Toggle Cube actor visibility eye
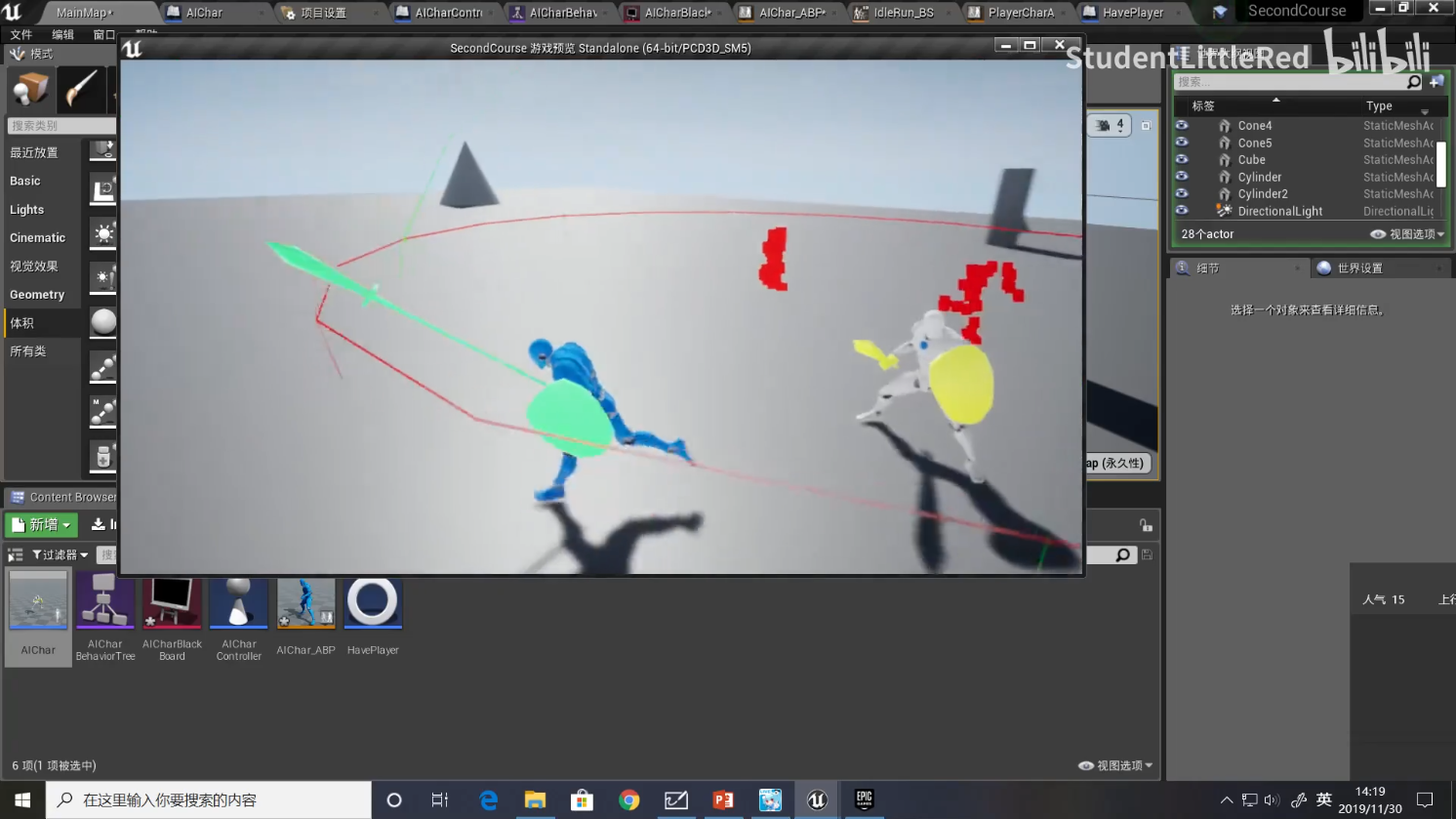The image size is (1456, 819). click(x=1182, y=159)
